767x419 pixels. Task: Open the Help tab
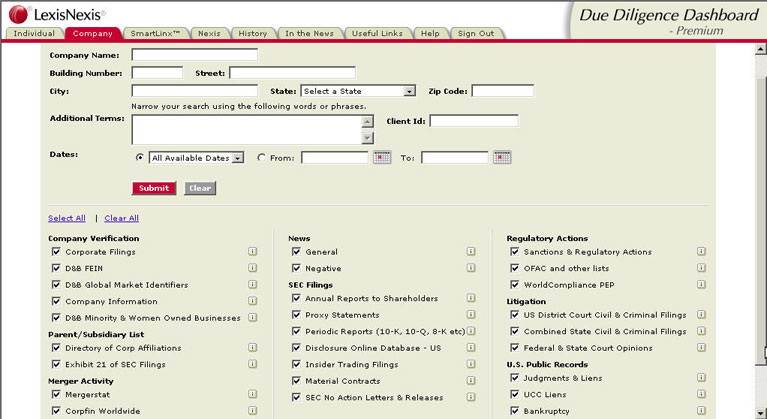click(x=430, y=33)
